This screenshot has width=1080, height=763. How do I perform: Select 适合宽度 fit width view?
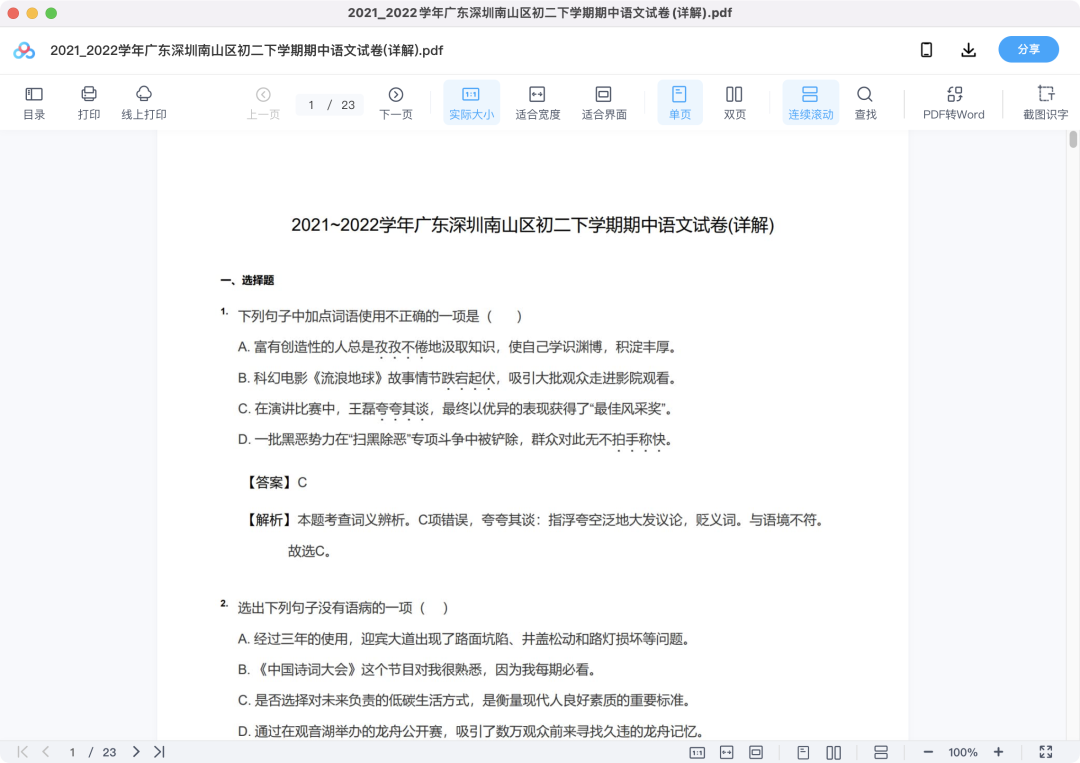tap(537, 103)
